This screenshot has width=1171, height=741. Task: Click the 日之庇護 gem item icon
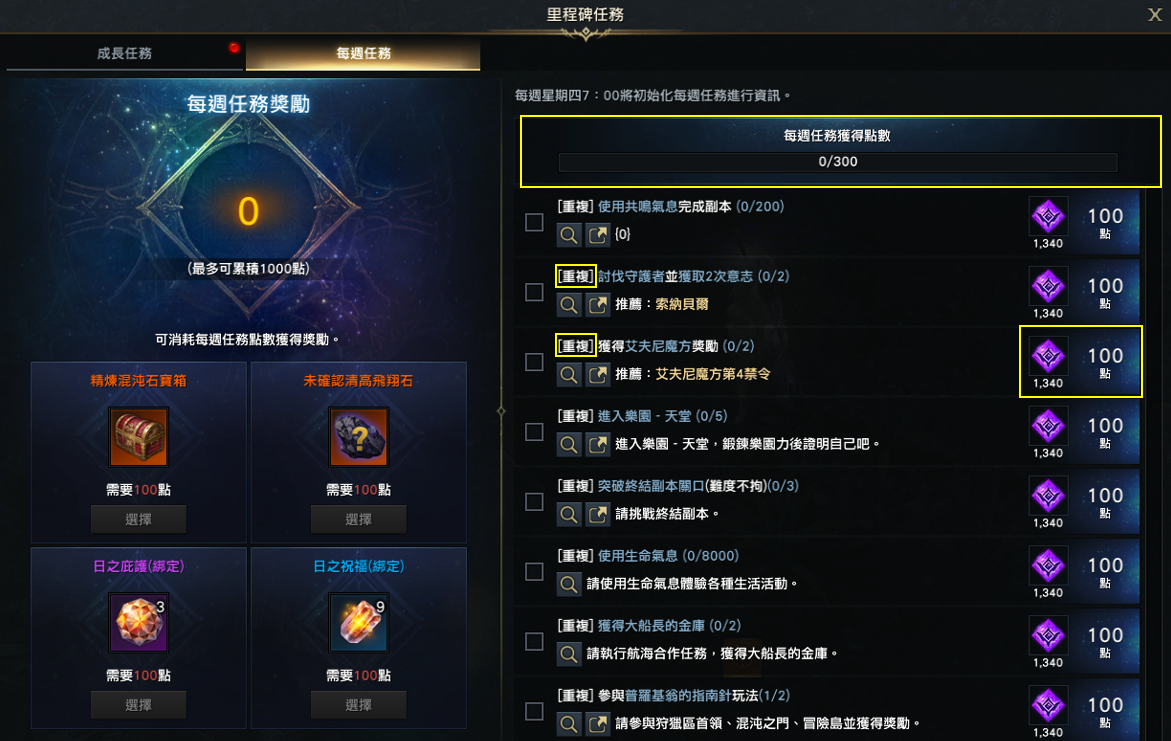[138, 622]
